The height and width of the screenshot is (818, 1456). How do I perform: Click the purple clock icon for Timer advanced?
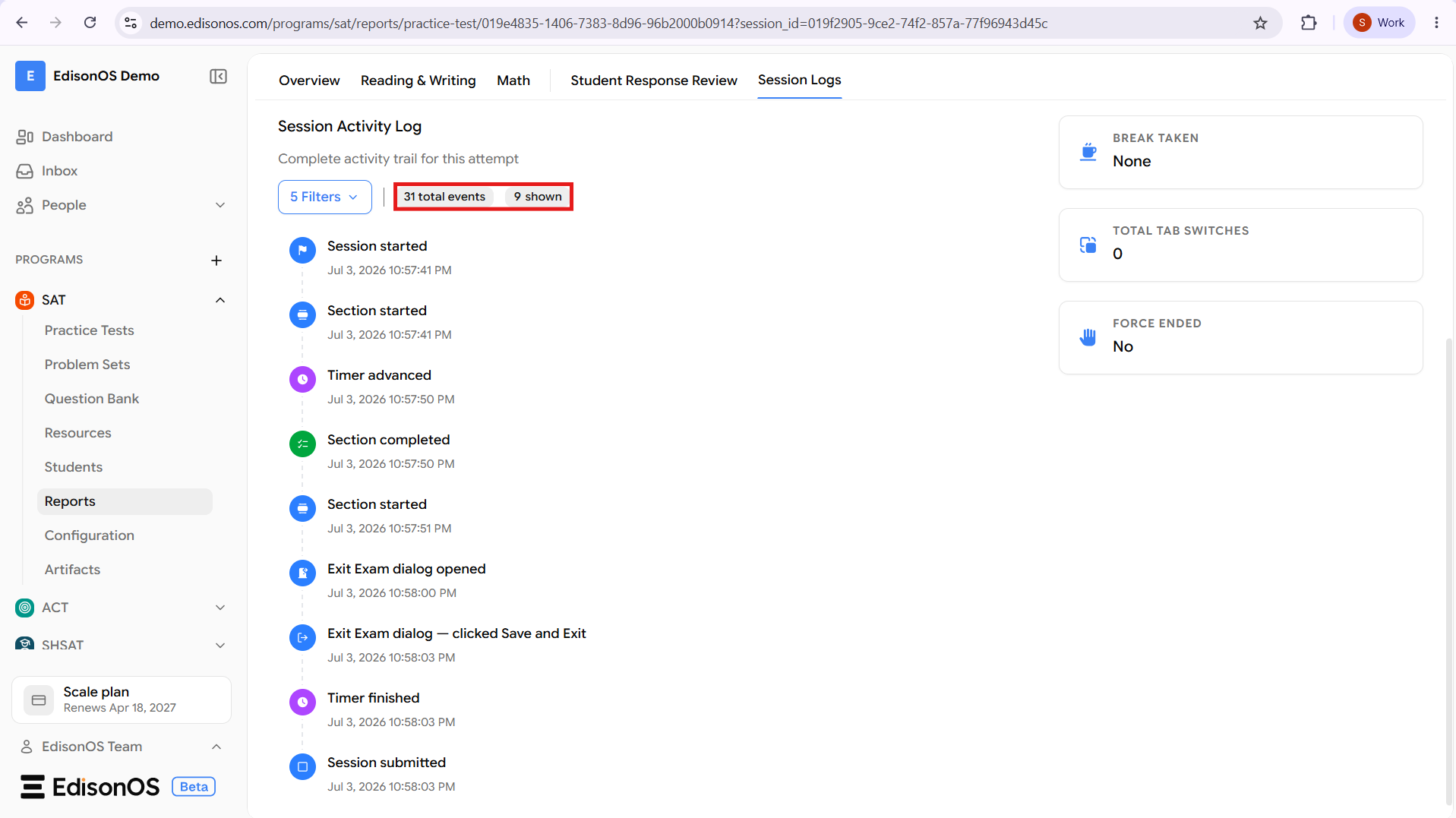tap(302, 379)
